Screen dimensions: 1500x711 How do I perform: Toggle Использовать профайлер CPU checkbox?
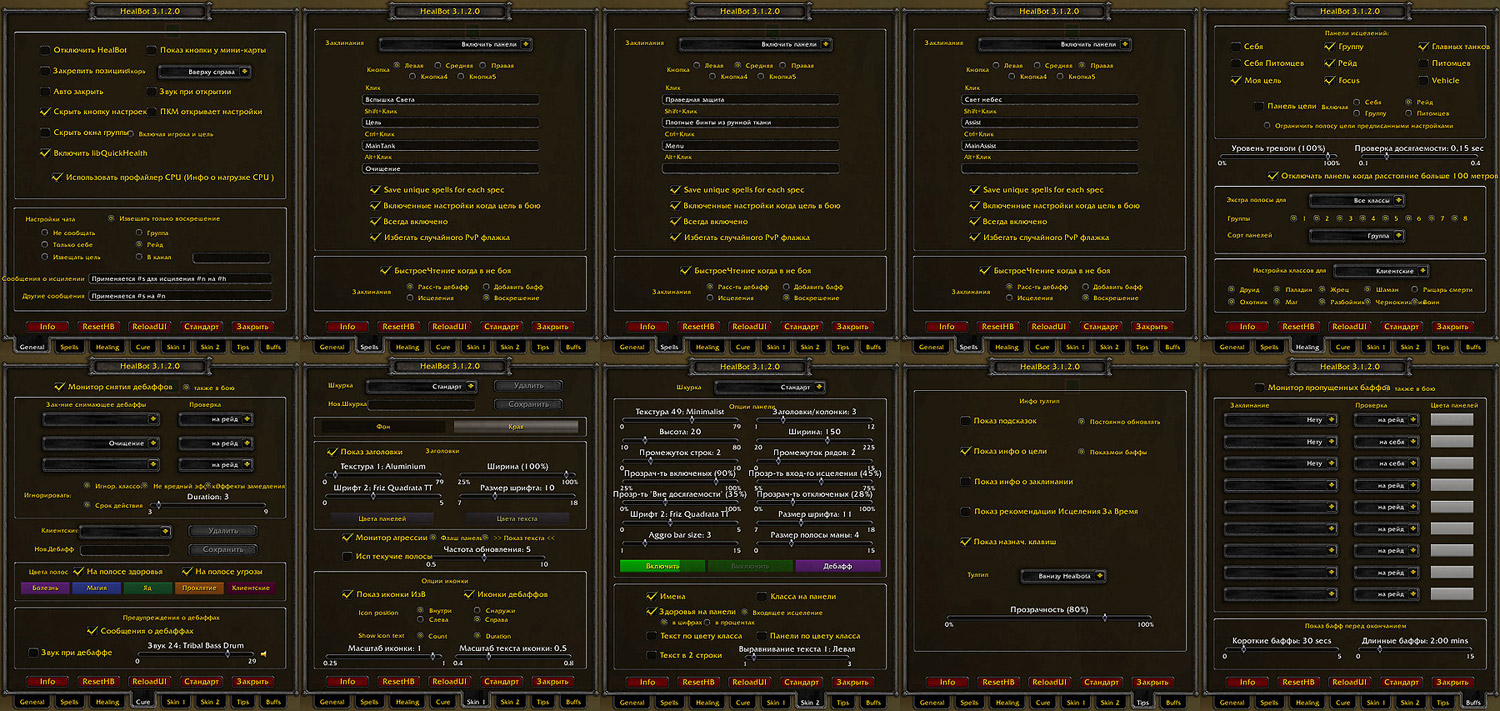point(57,177)
